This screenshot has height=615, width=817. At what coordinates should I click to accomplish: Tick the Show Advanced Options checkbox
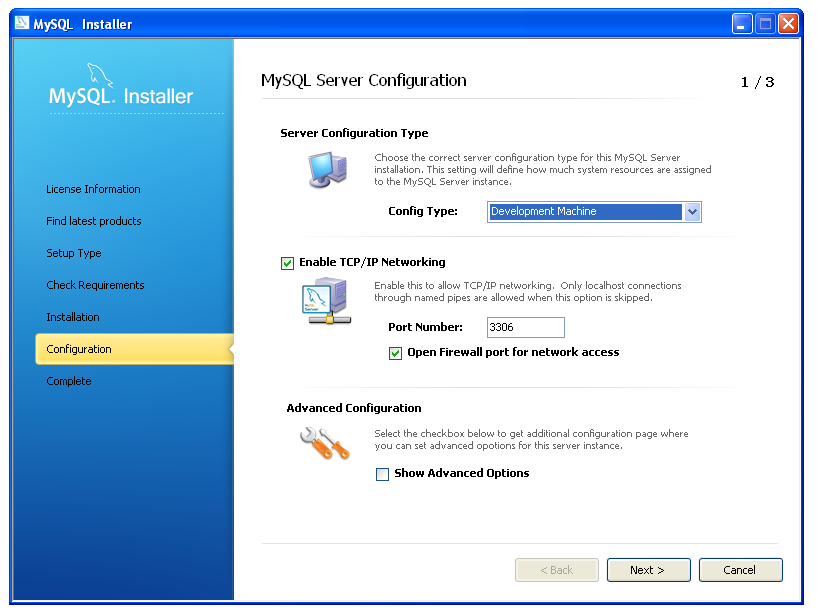[x=382, y=474]
